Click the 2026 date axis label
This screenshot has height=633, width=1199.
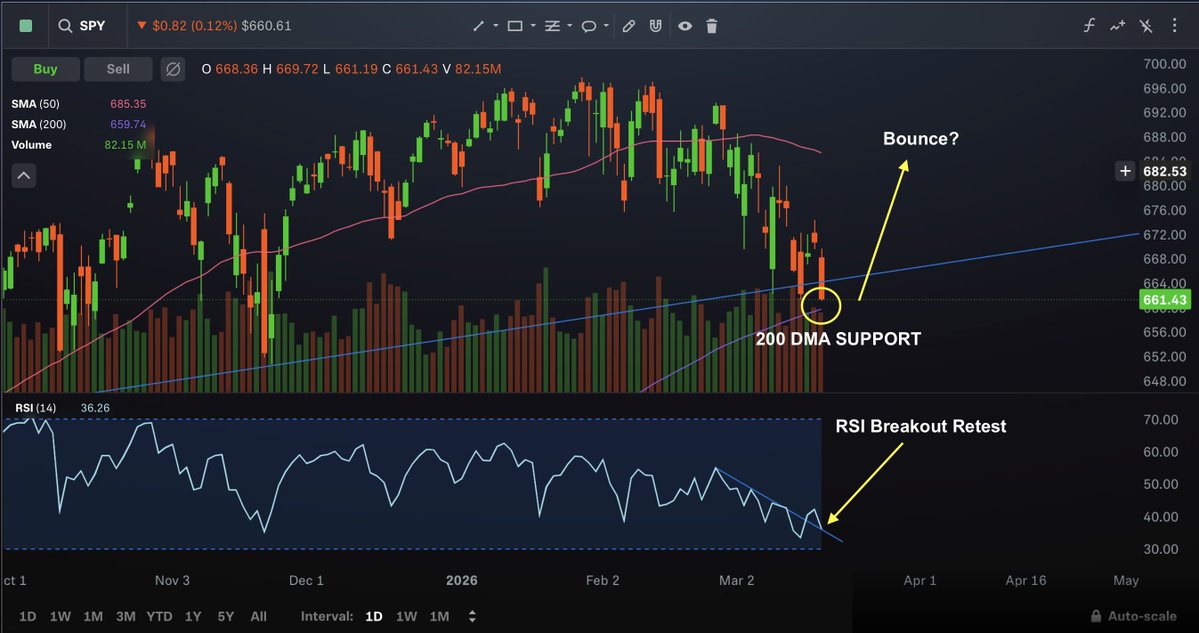tap(461, 580)
